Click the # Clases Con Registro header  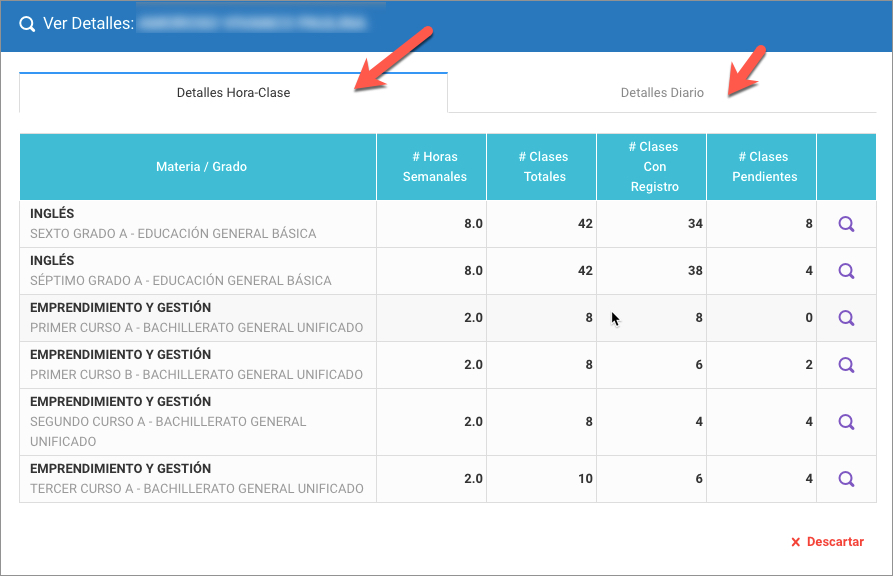[x=652, y=167]
